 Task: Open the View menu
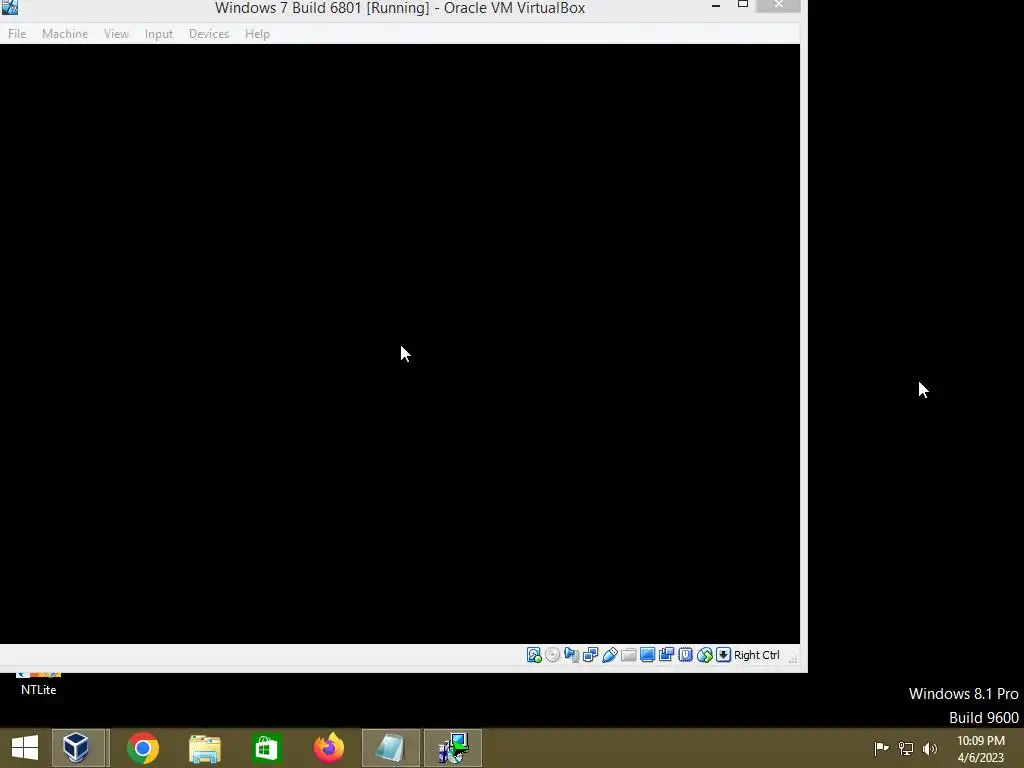pos(116,34)
